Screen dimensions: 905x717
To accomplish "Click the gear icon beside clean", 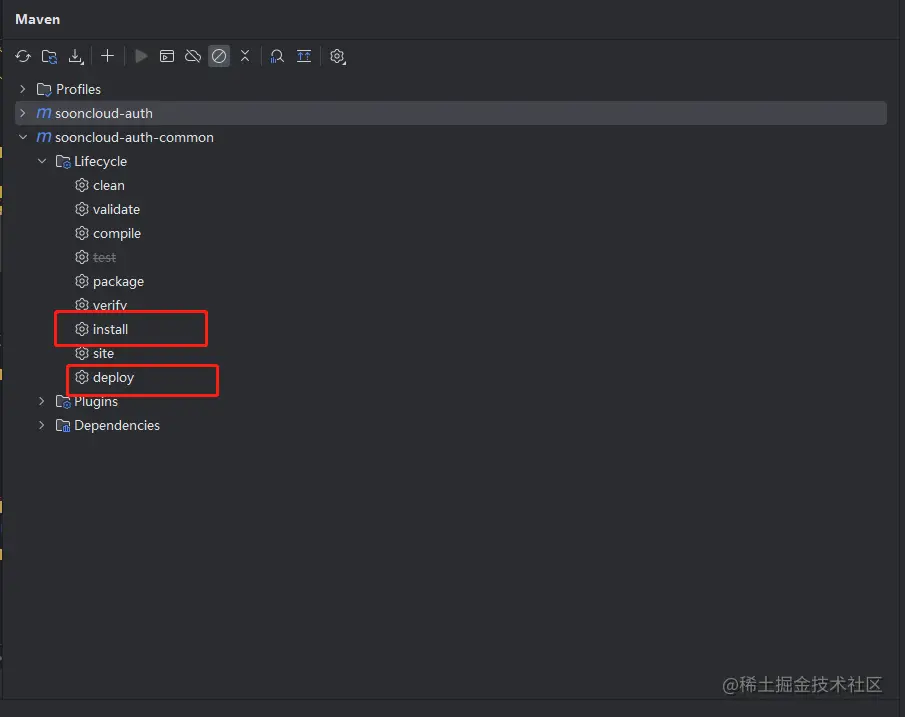I will click(82, 185).
